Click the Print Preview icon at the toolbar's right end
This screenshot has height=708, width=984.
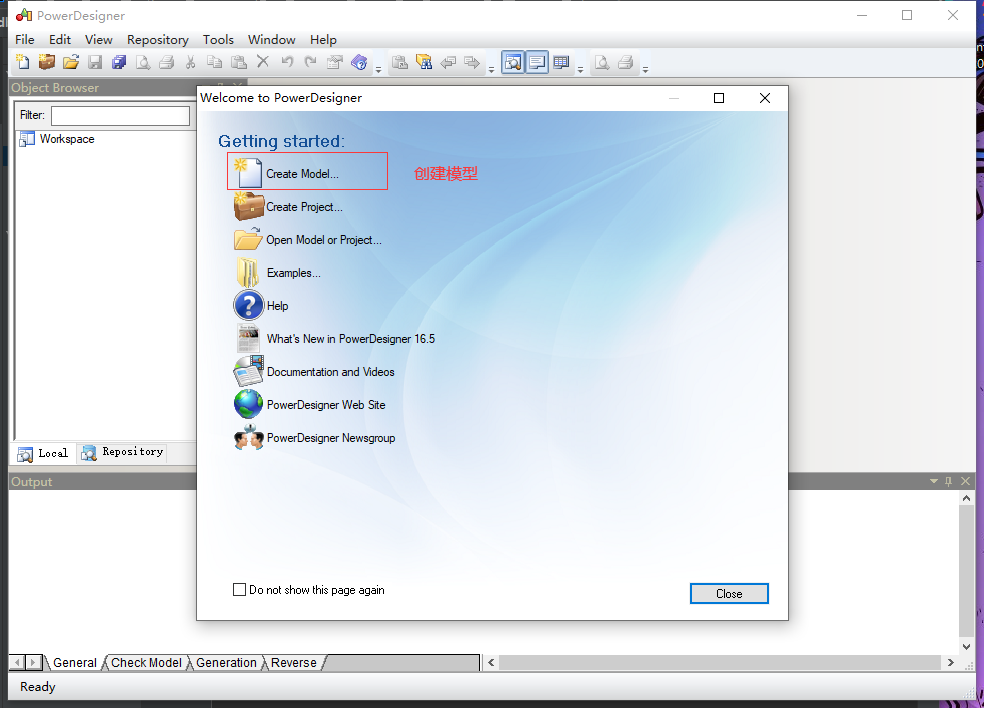pos(602,62)
